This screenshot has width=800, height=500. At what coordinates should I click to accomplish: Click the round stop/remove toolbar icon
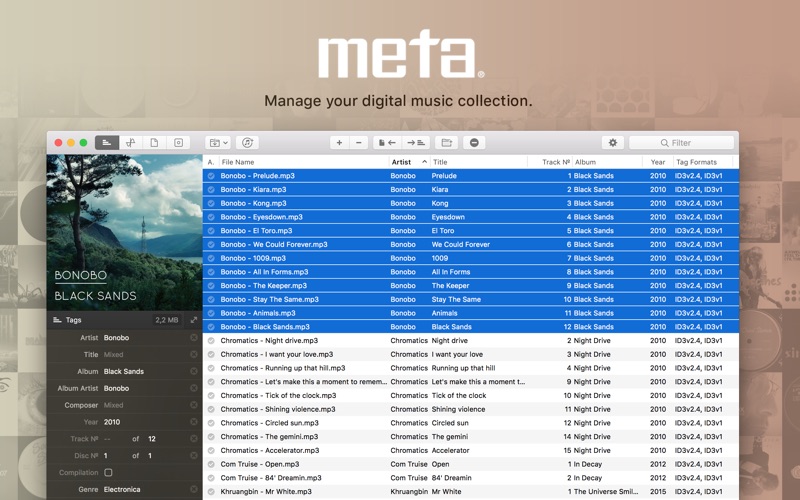[474, 143]
